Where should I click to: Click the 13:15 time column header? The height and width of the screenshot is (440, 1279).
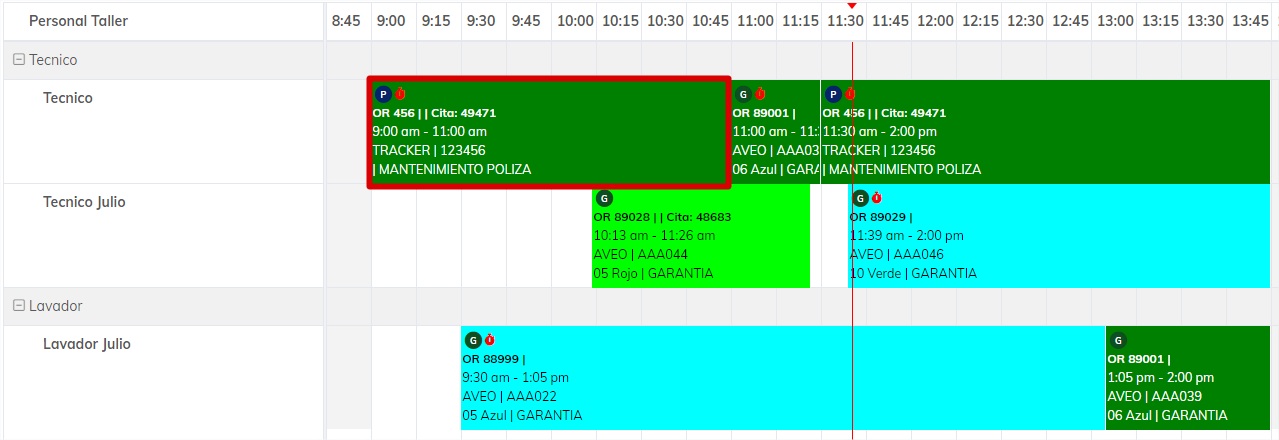click(x=1159, y=21)
